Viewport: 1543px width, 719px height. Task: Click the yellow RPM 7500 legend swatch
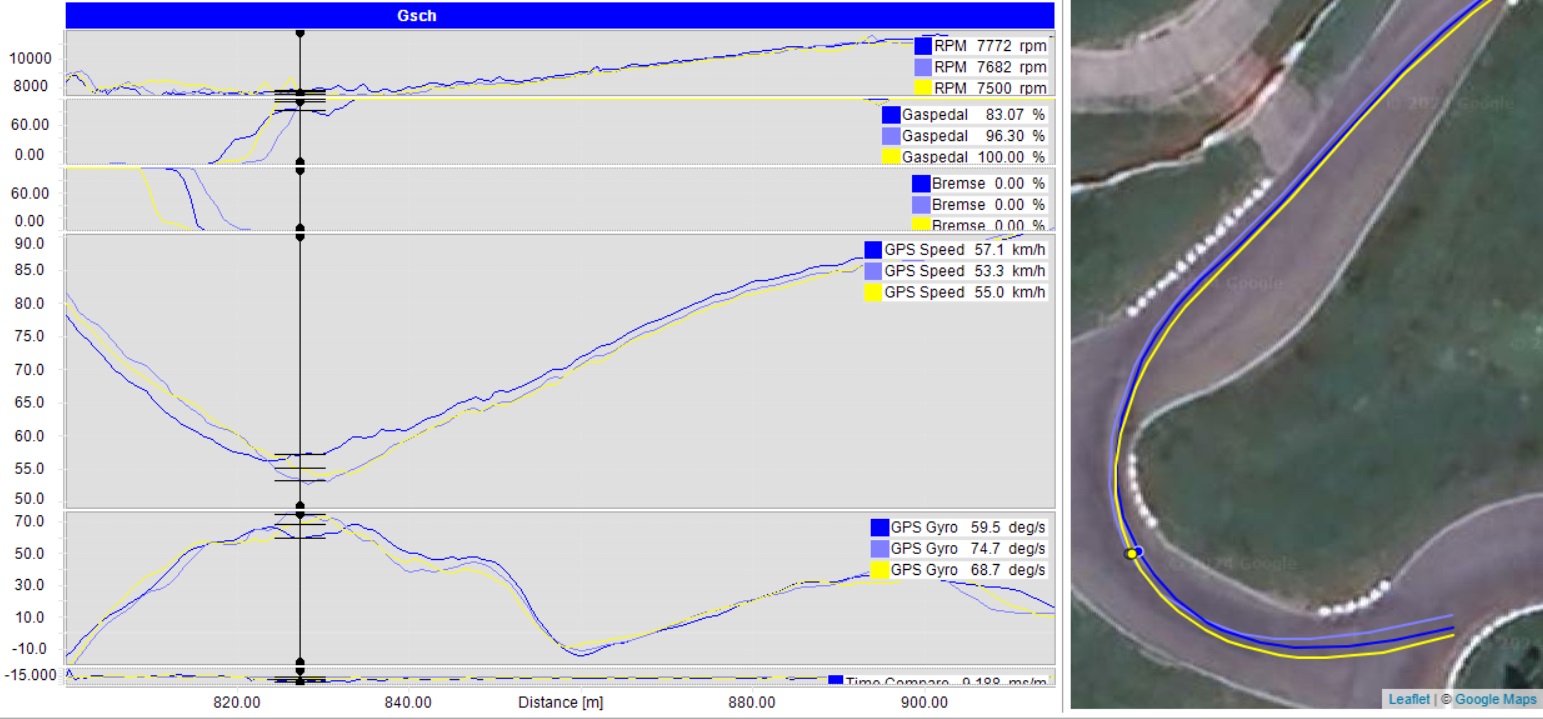pyautogui.click(x=923, y=88)
